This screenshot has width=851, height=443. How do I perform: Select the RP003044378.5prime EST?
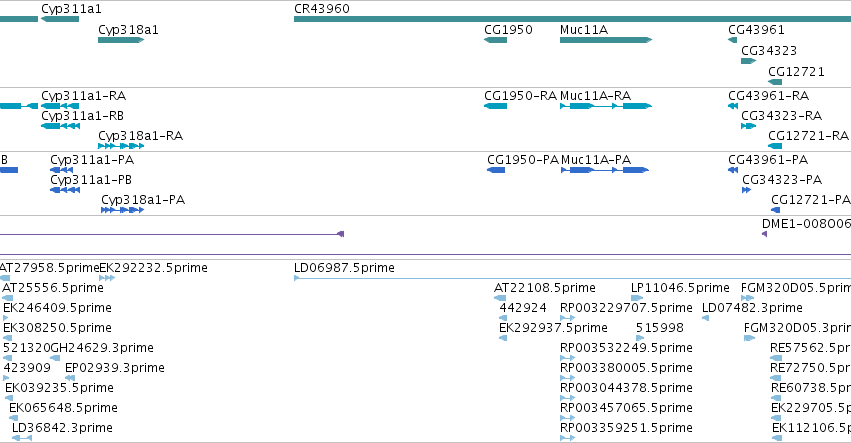(x=567, y=398)
